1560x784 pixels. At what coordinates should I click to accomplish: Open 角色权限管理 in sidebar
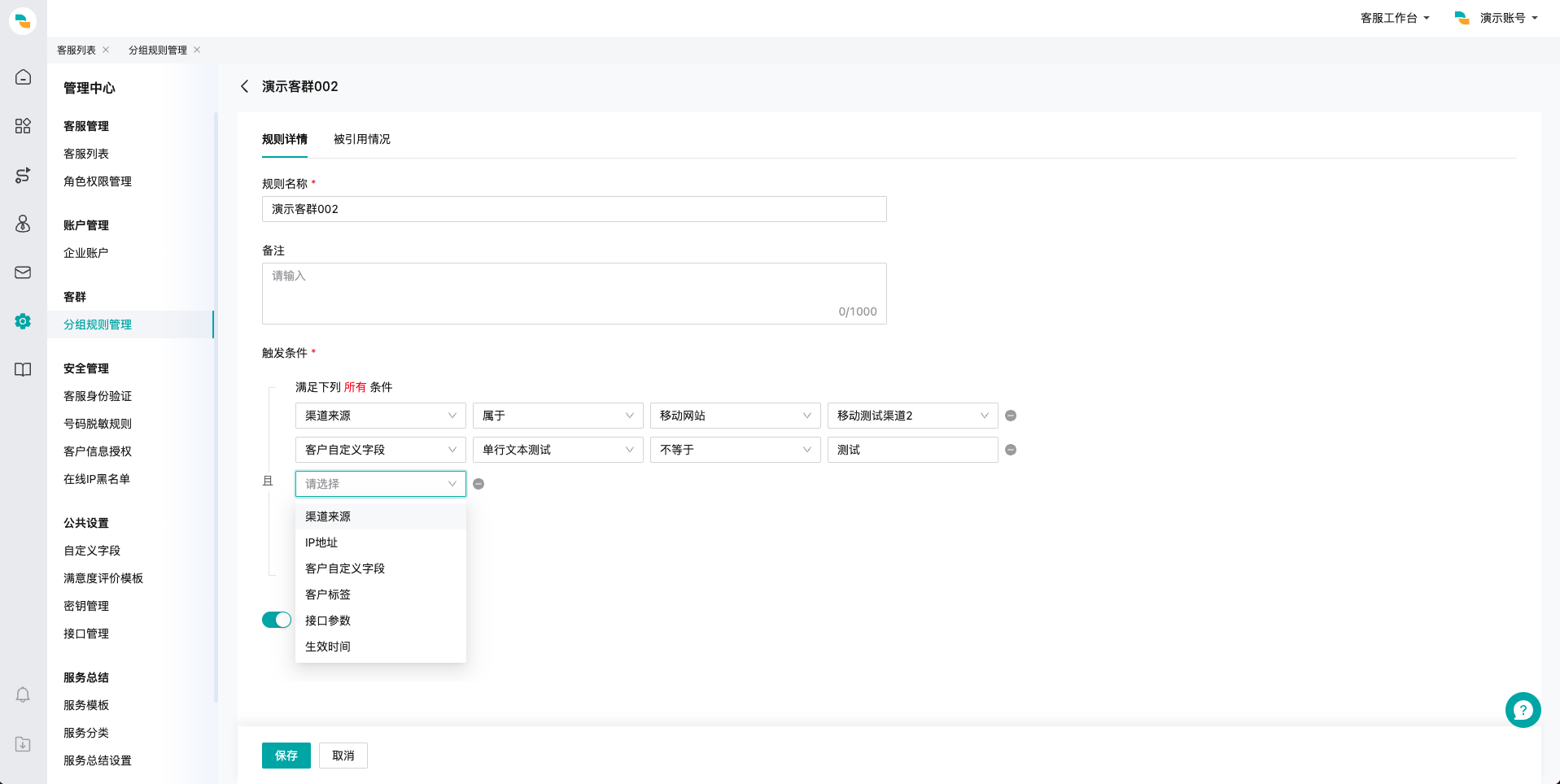coord(98,181)
